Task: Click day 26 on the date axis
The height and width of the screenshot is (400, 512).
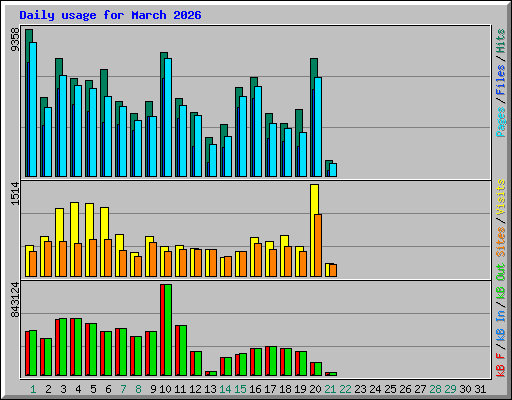Action: pos(405,389)
